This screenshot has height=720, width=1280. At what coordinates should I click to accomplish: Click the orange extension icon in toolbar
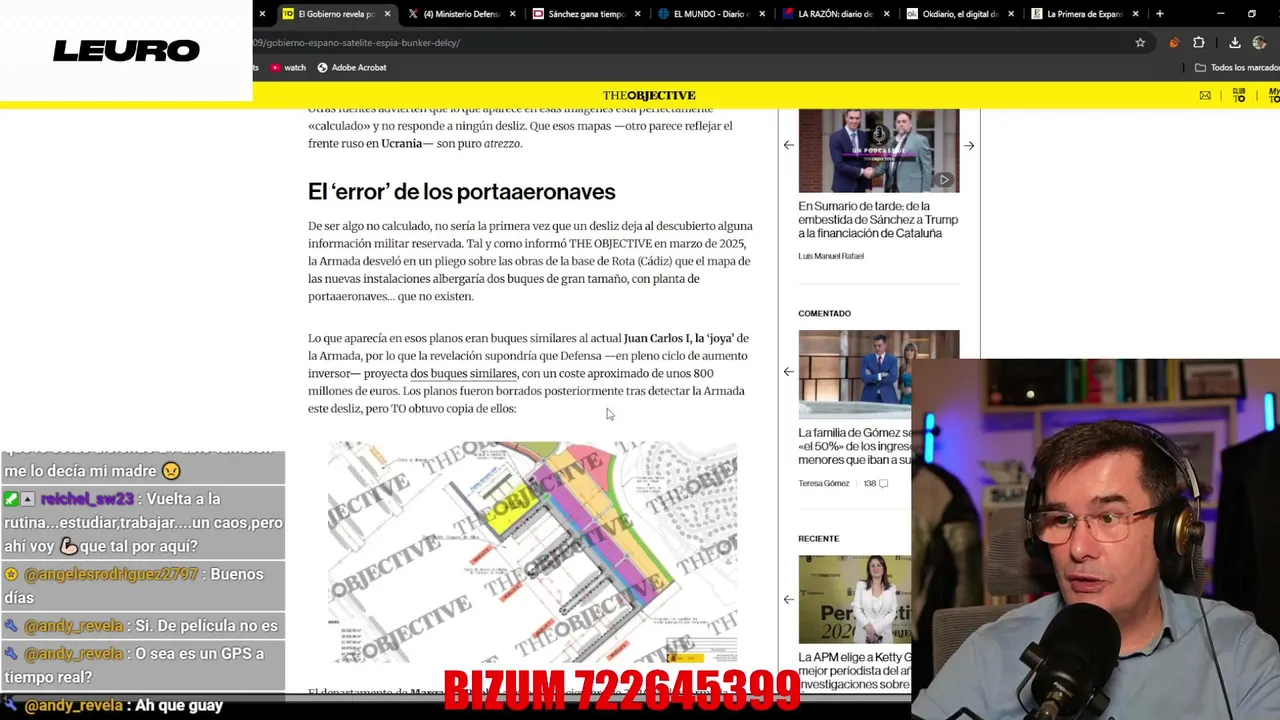[1174, 43]
